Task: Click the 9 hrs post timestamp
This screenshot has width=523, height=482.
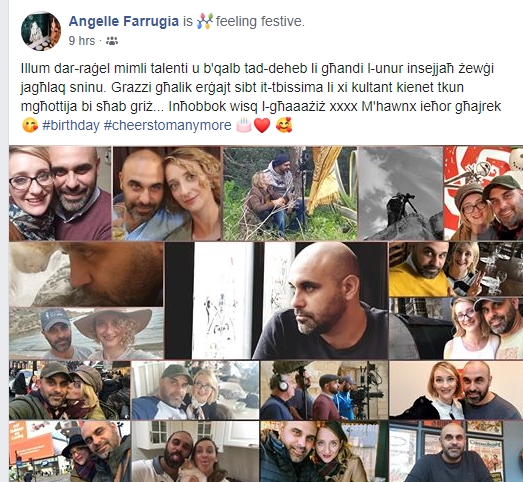Action: 82,41
